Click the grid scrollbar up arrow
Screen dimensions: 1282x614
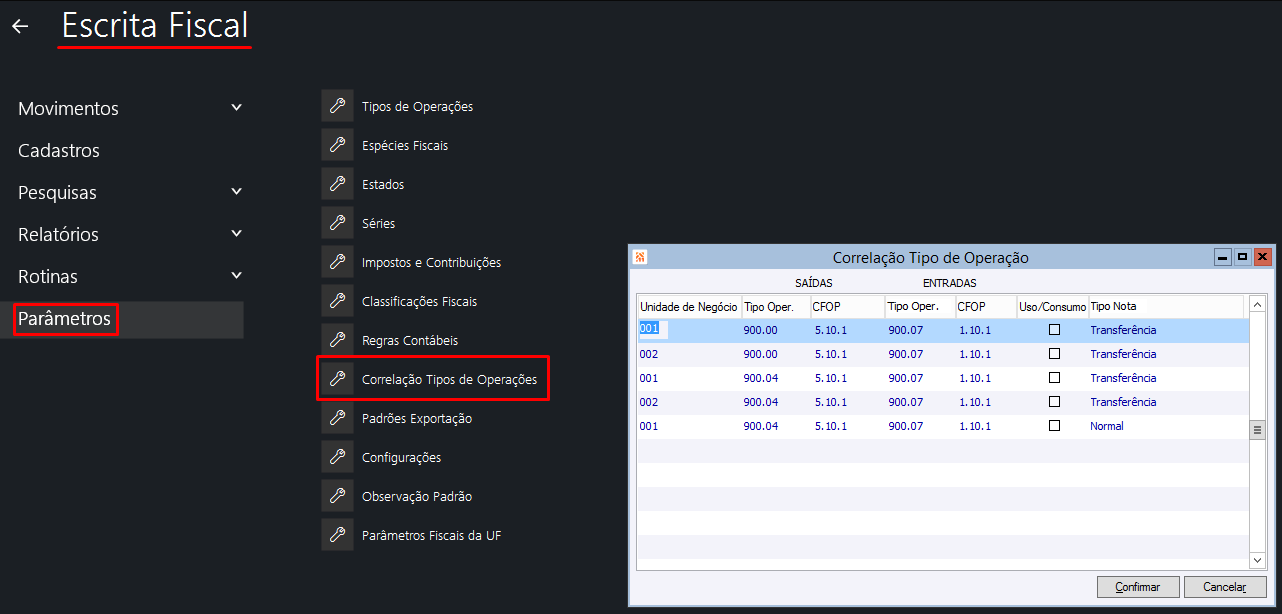[x=1258, y=304]
